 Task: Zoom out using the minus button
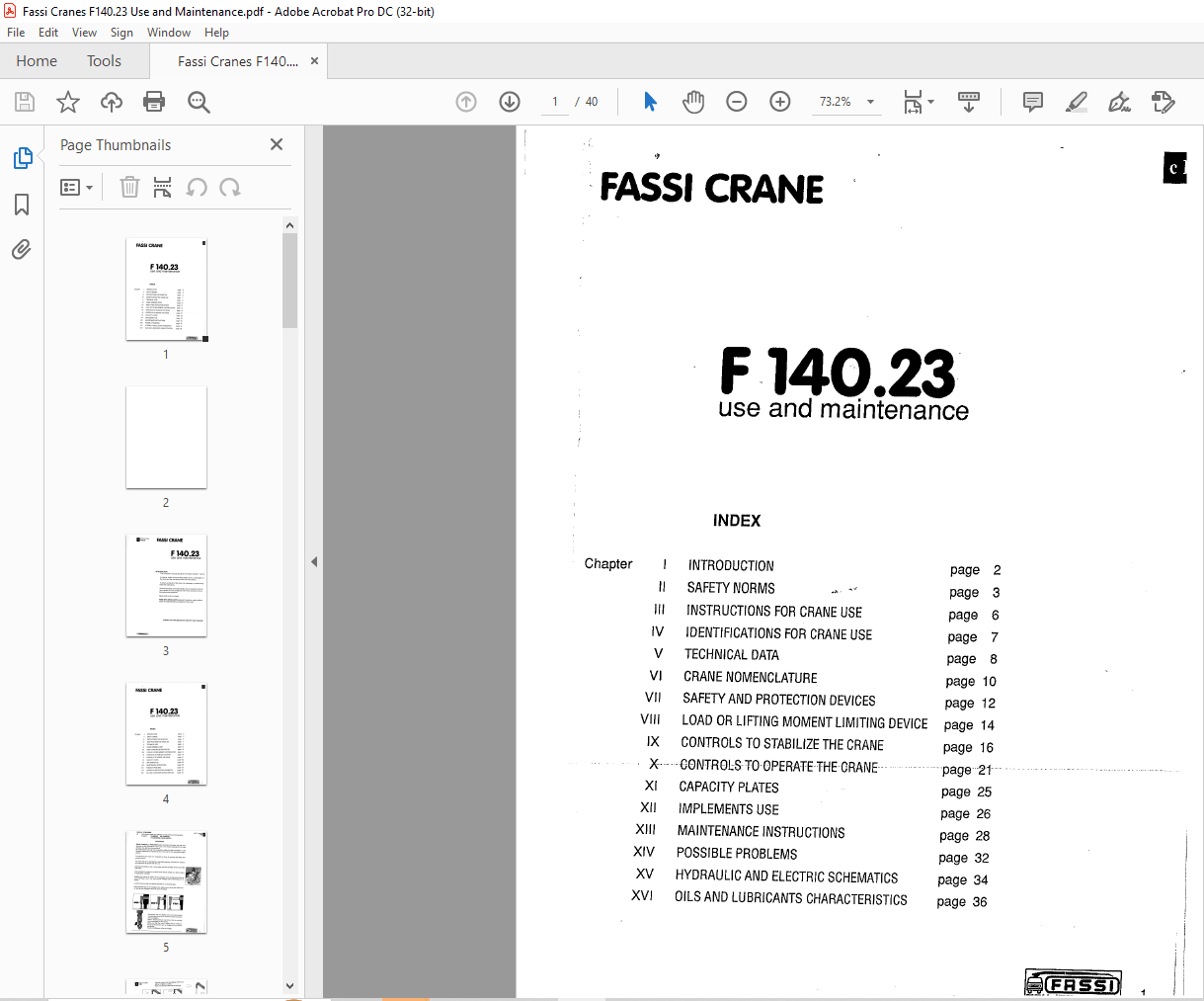[x=736, y=101]
